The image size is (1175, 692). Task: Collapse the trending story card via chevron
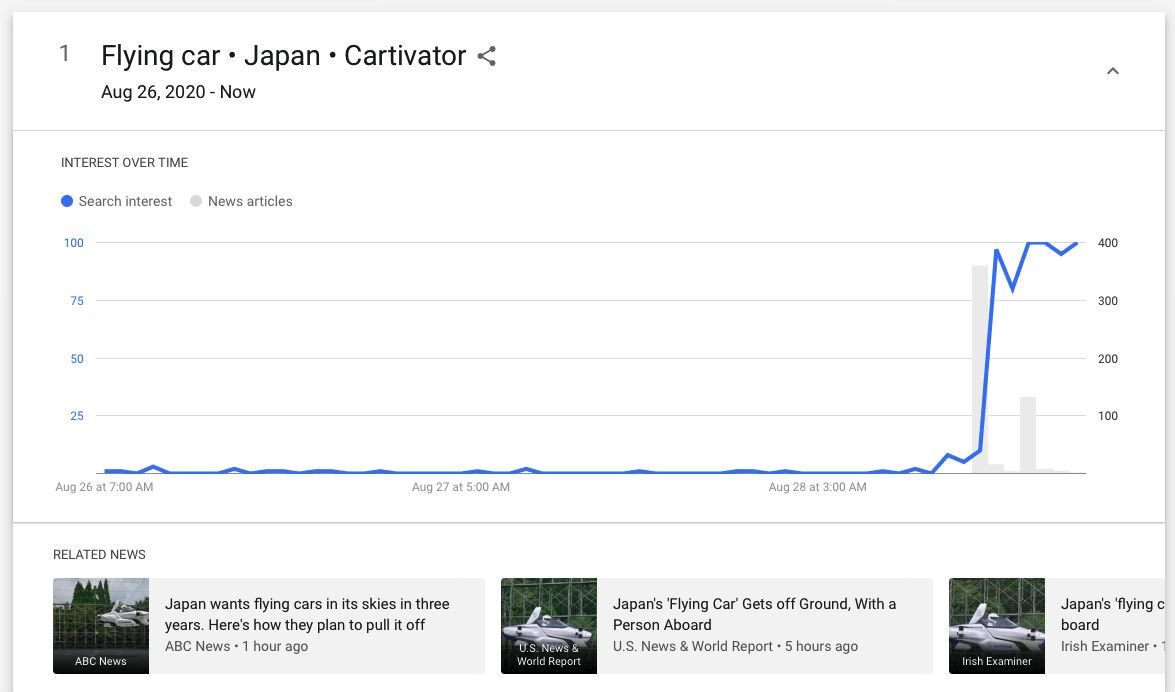(x=1112, y=71)
